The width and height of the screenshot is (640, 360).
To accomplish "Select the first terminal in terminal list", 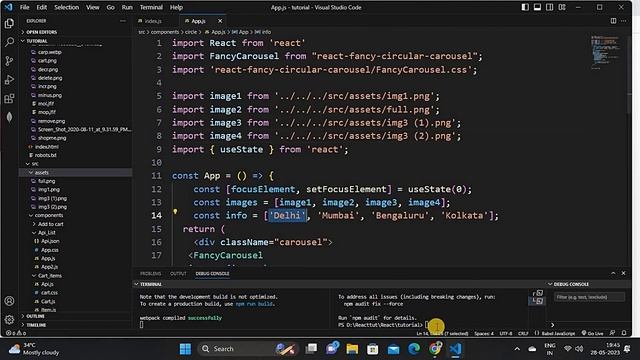I will coord(538,293).
